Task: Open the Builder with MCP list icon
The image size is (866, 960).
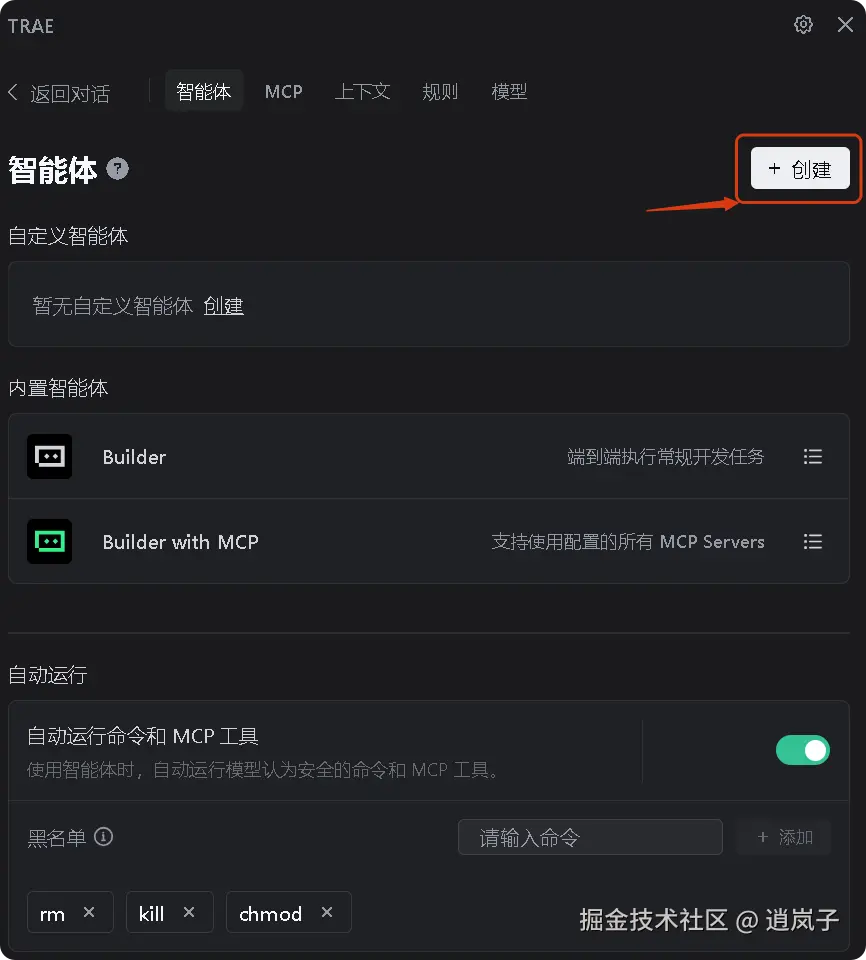Action: tap(813, 542)
